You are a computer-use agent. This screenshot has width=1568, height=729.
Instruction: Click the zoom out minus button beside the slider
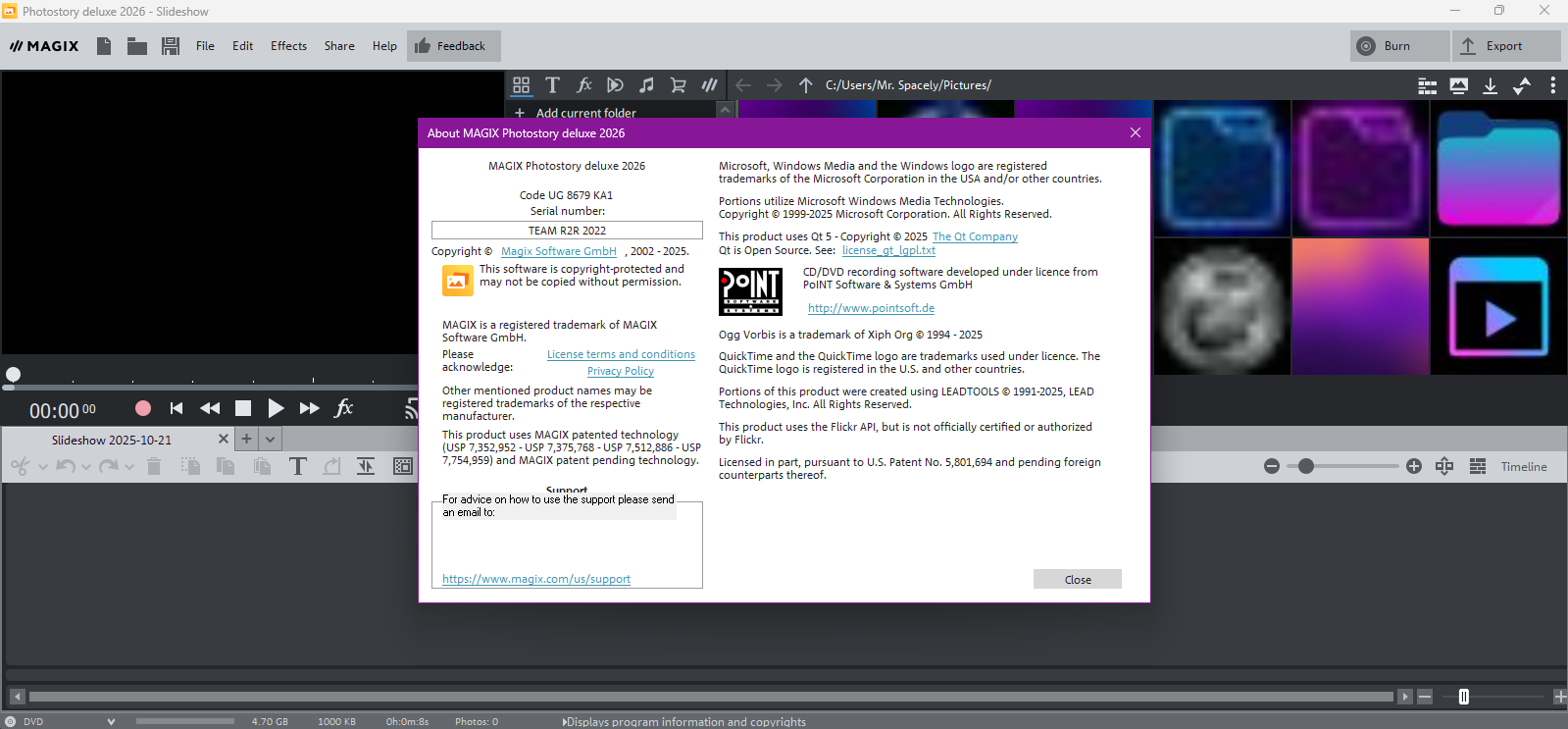[x=1272, y=466]
